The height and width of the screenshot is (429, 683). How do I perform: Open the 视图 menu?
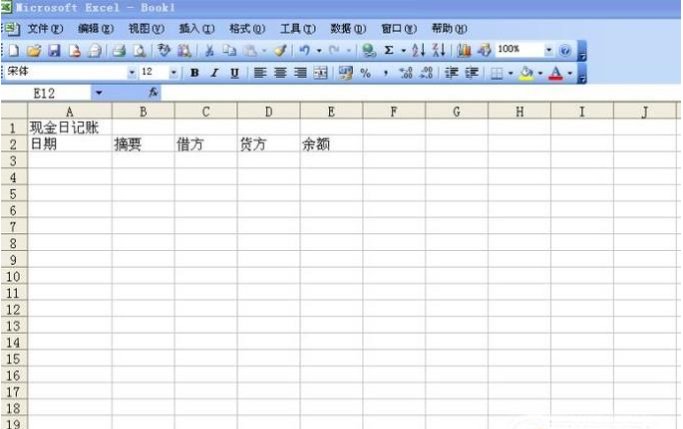coord(146,29)
